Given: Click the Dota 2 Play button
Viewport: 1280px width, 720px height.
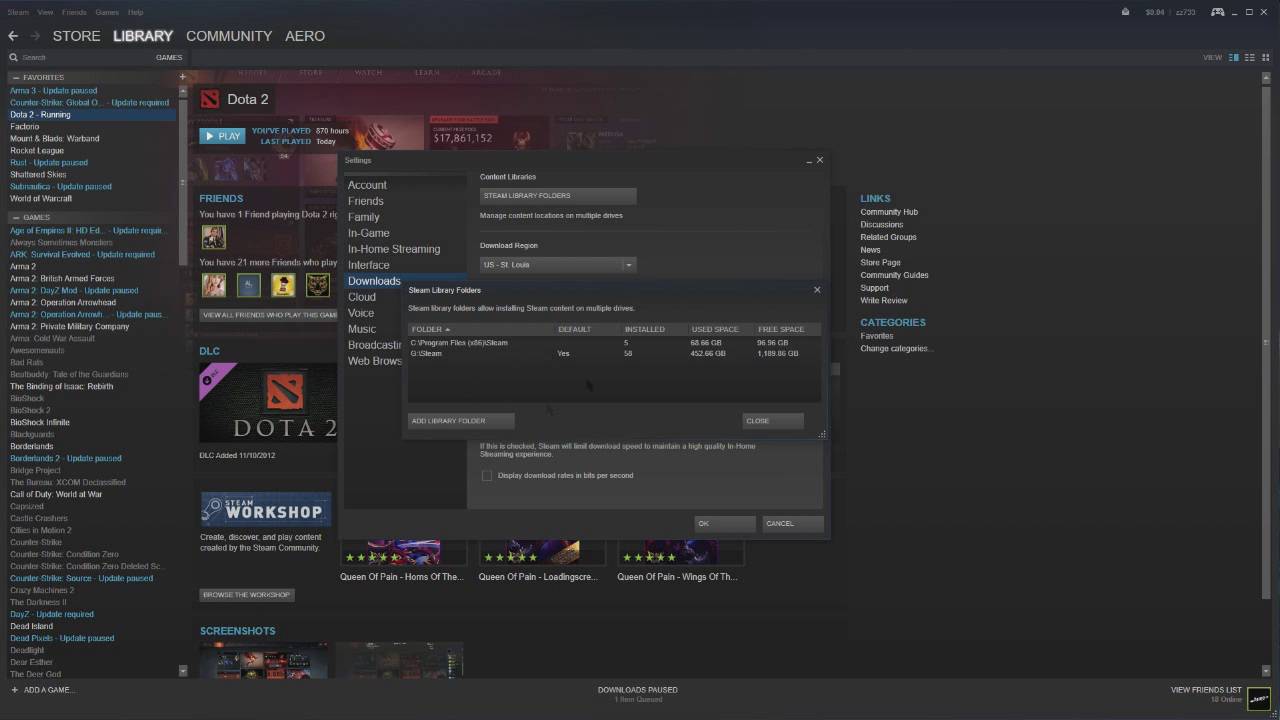Looking at the screenshot, I should [x=222, y=136].
